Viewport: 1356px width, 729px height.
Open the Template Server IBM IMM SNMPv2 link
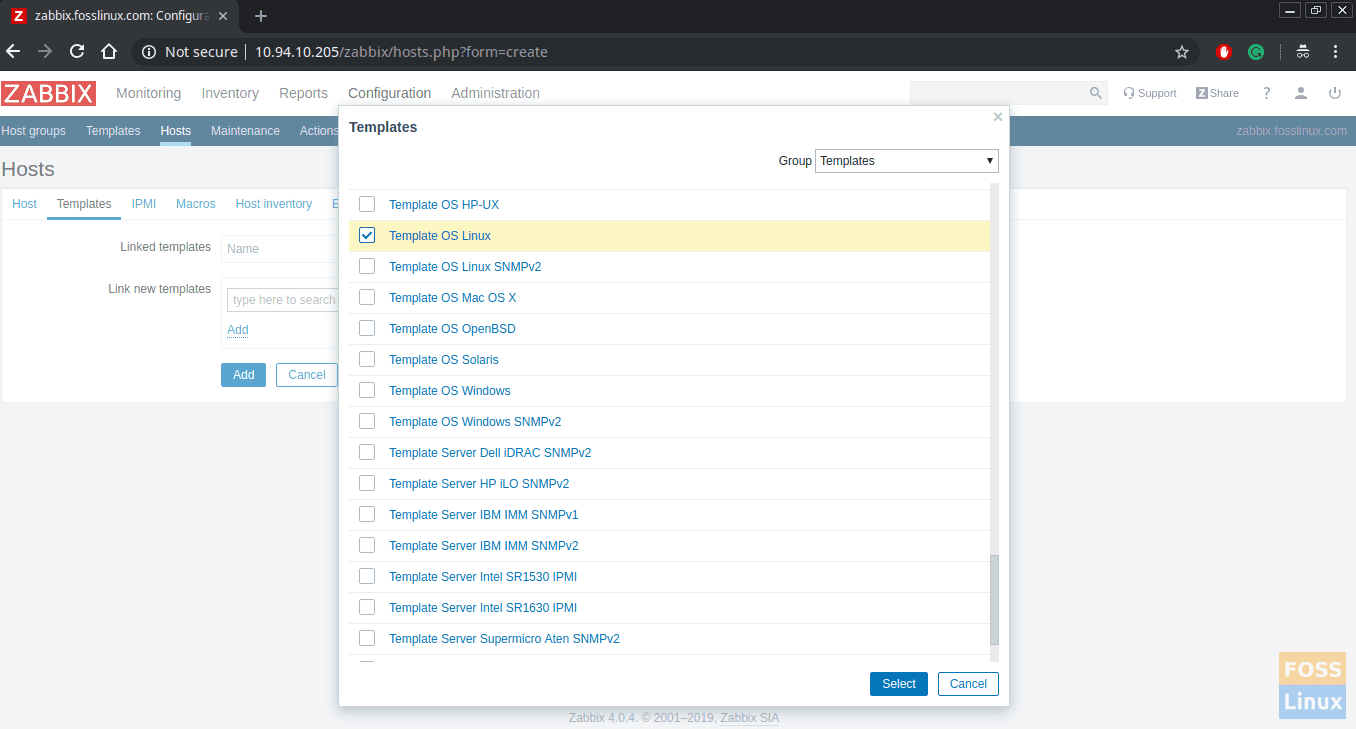[484, 546]
